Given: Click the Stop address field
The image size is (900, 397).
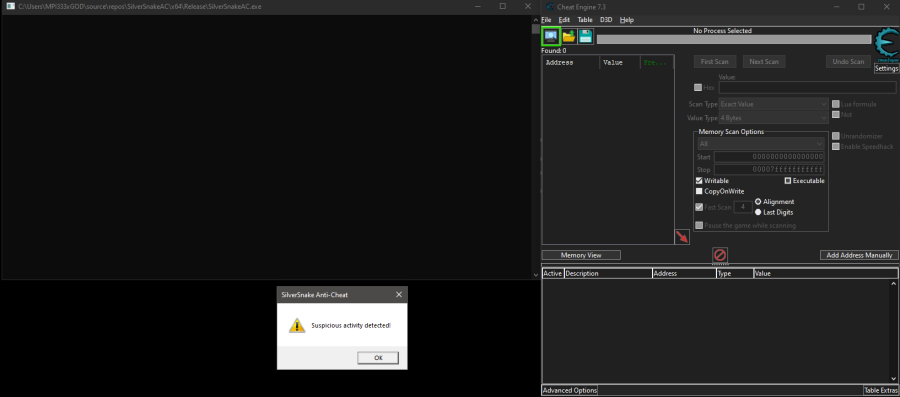Looking at the screenshot, I should (769, 170).
